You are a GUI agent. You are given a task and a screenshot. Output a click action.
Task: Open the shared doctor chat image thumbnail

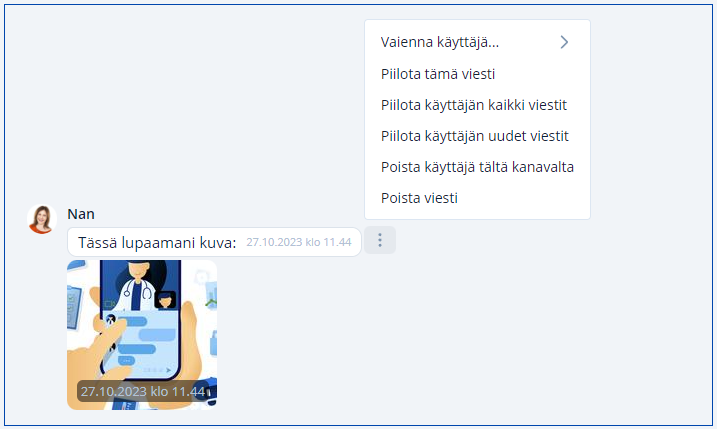[142, 335]
